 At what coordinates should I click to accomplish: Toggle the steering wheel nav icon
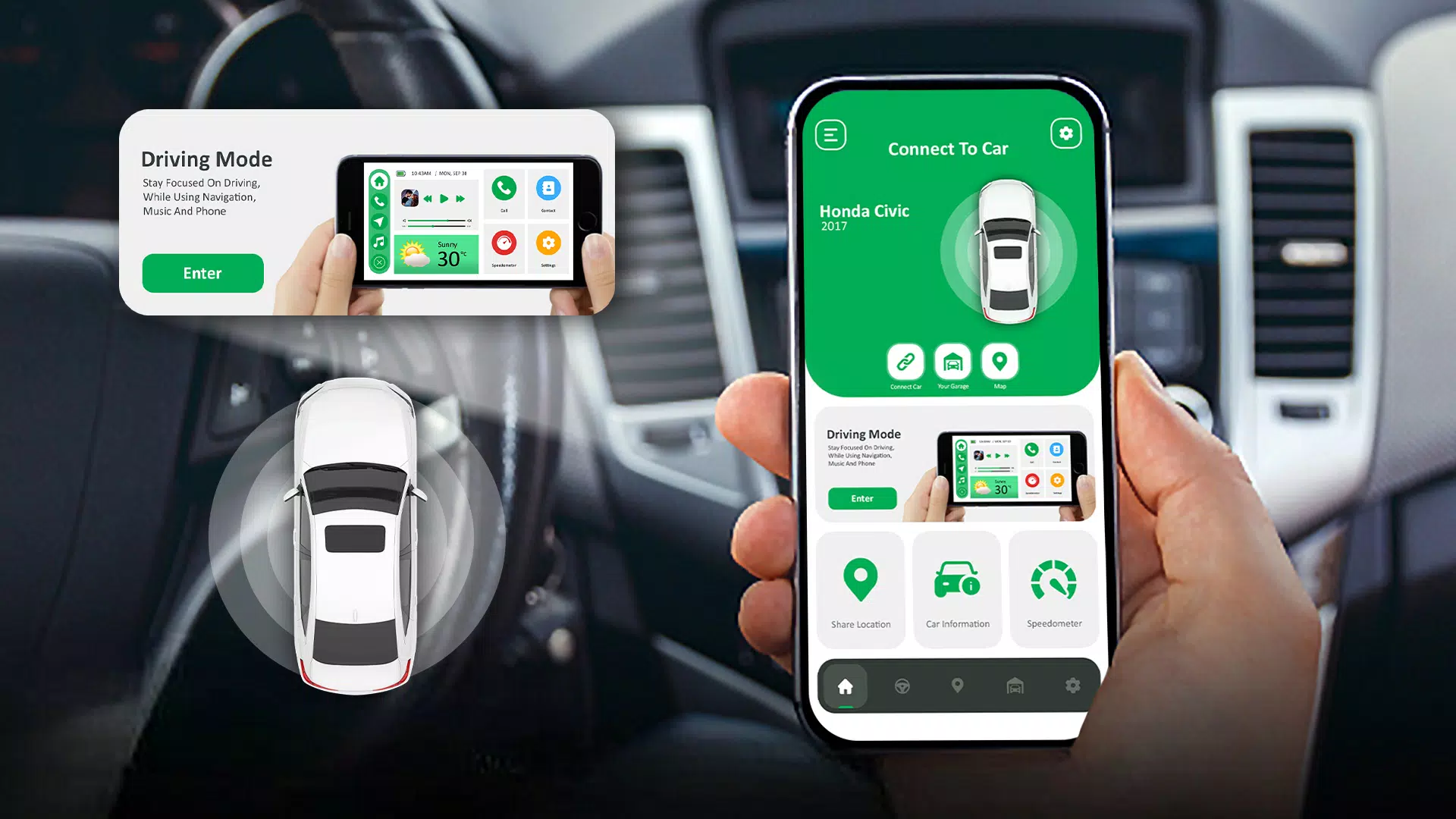point(902,685)
